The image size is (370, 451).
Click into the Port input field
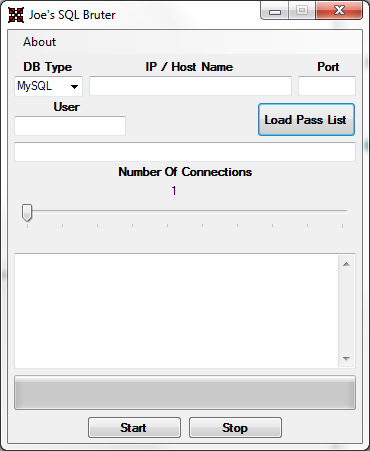point(327,86)
